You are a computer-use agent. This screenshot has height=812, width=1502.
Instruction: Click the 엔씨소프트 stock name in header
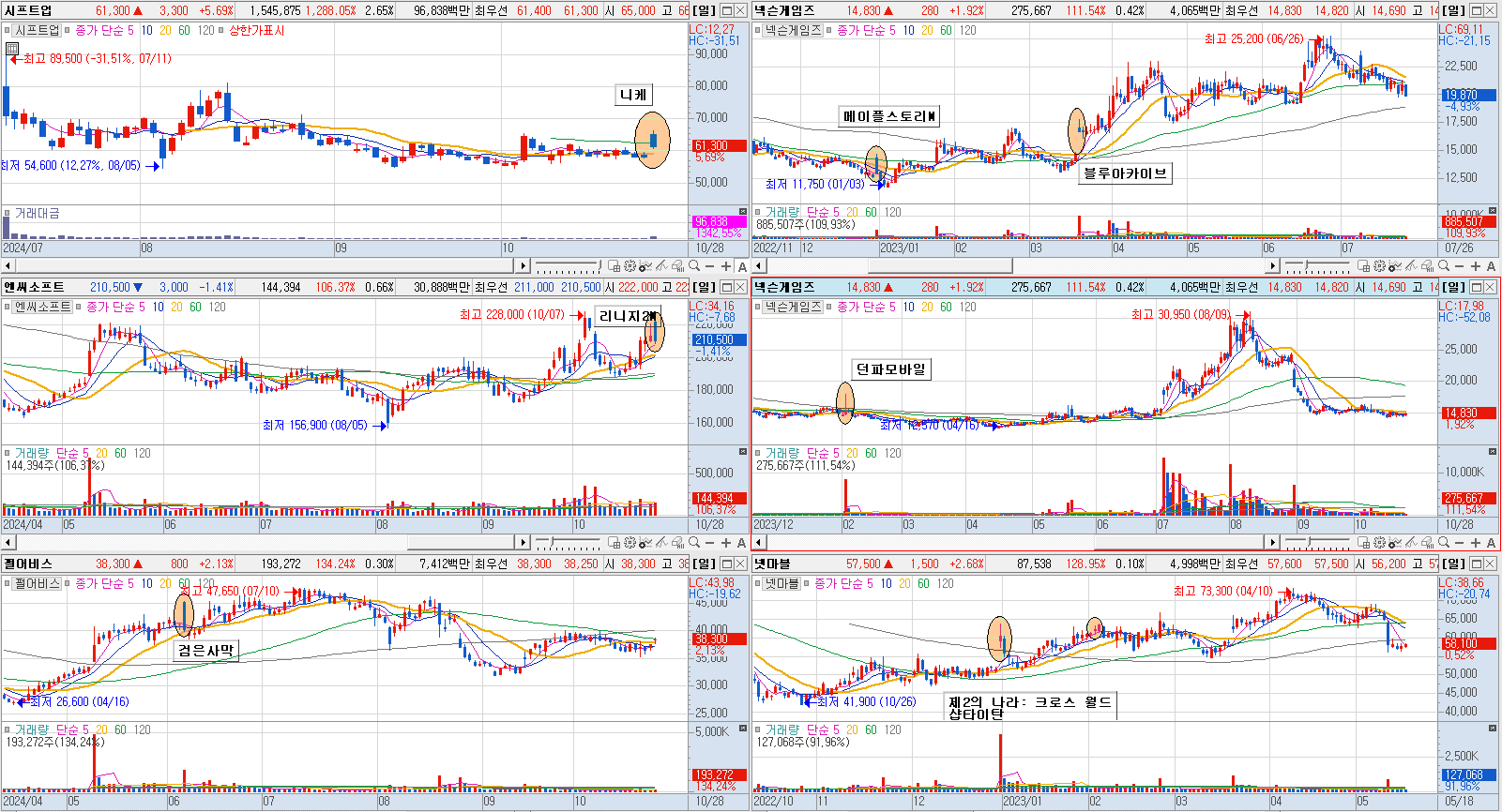click(x=34, y=287)
